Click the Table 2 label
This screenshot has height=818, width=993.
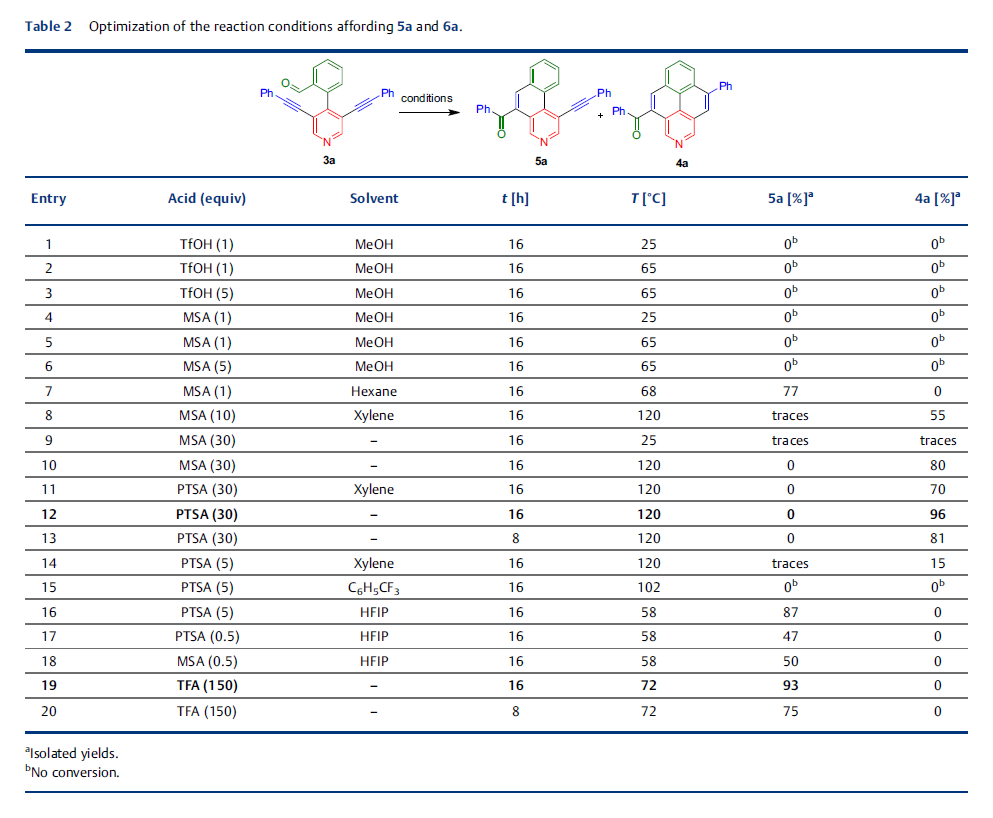(x=48, y=27)
